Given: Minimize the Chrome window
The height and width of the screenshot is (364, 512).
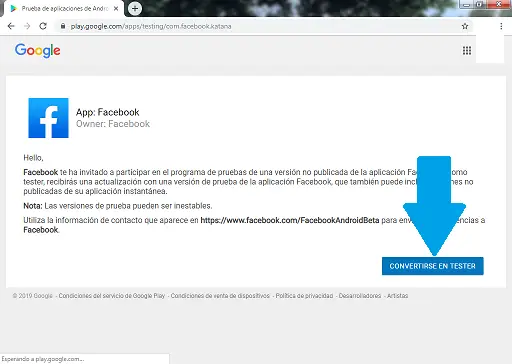Looking at the screenshot, I should pyautogui.click(x=466, y=4).
